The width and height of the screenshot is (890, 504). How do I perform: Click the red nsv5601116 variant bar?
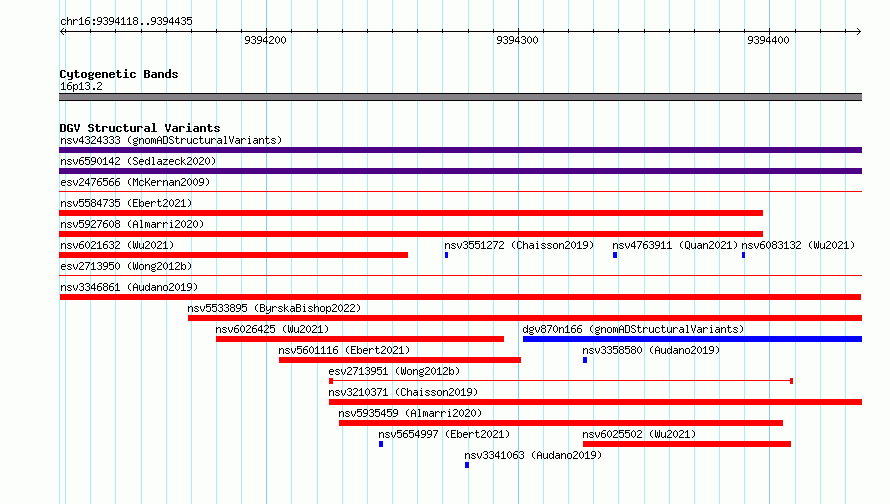tap(400, 360)
